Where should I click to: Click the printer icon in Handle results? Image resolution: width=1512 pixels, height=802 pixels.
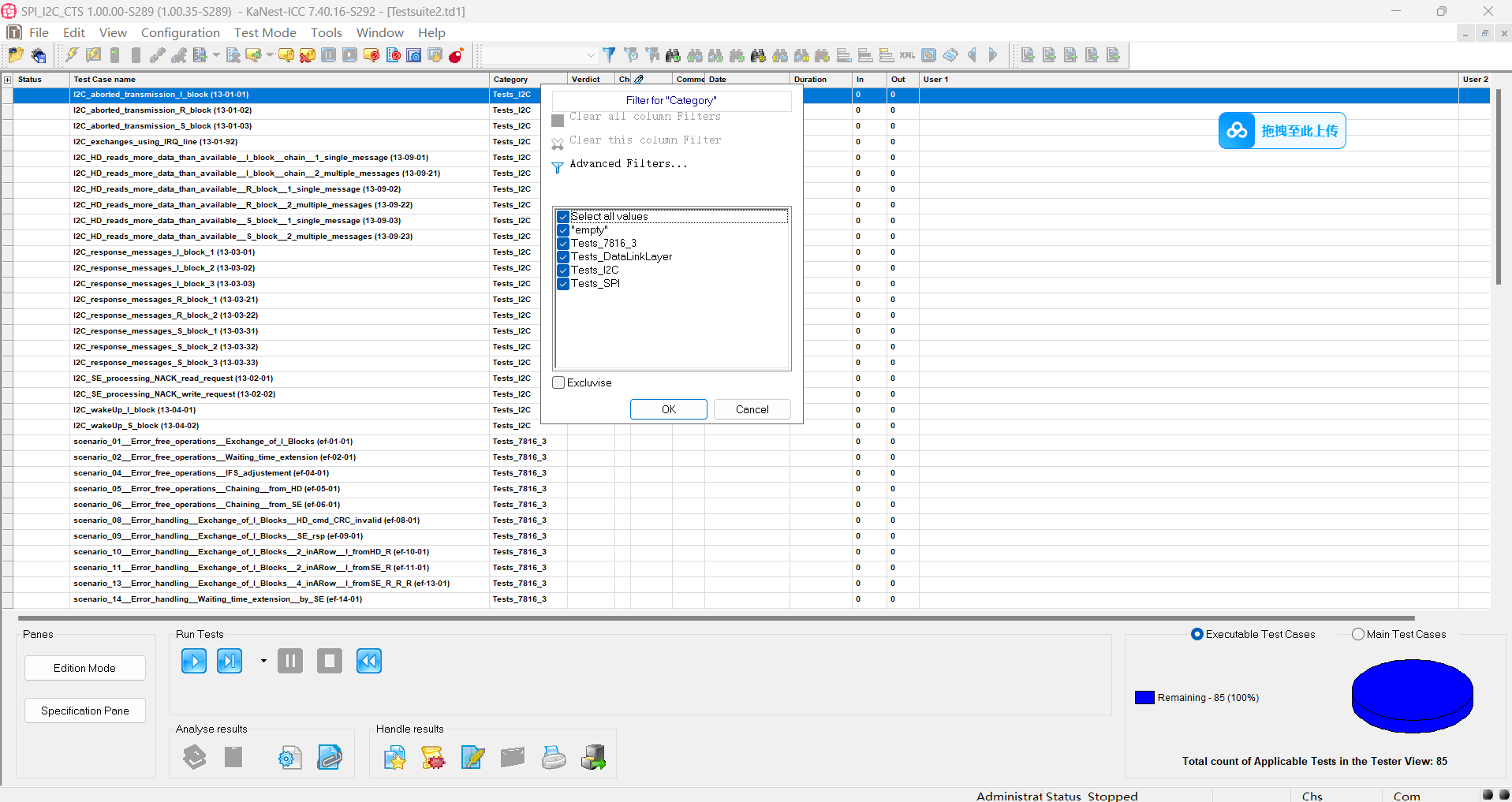click(554, 758)
